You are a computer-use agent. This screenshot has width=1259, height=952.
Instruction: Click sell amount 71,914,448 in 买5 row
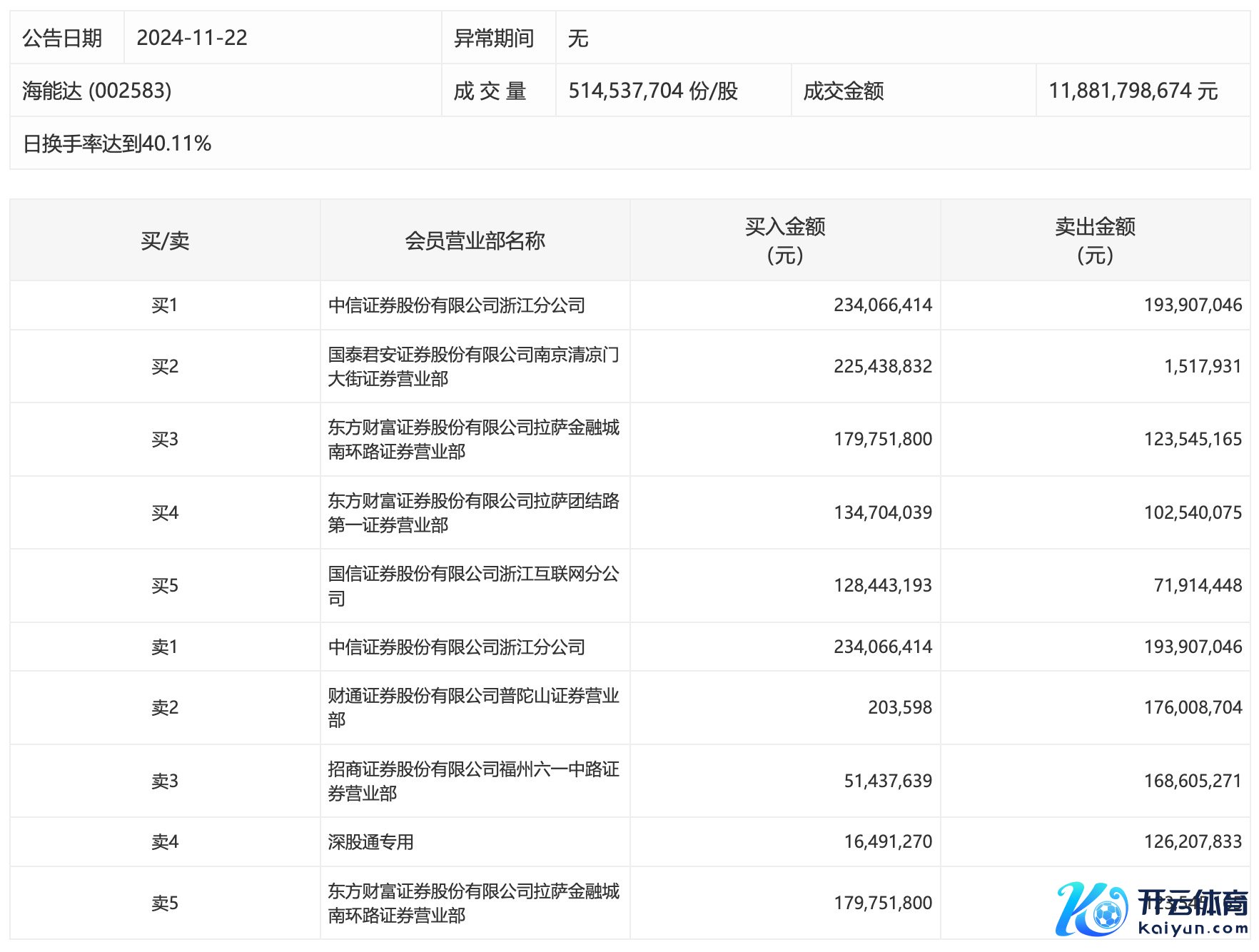tap(1197, 585)
